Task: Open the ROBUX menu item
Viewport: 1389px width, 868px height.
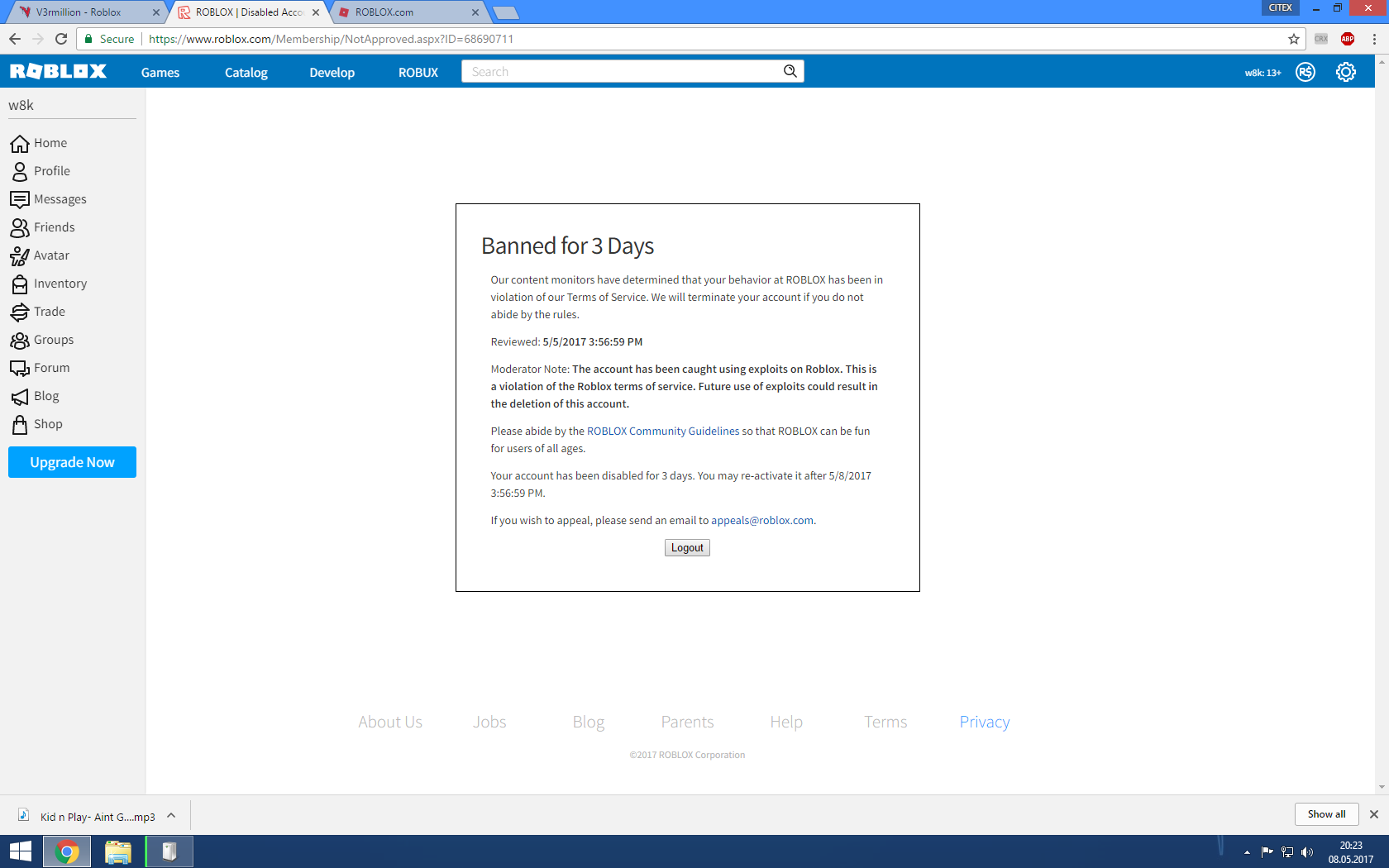Action: click(418, 73)
